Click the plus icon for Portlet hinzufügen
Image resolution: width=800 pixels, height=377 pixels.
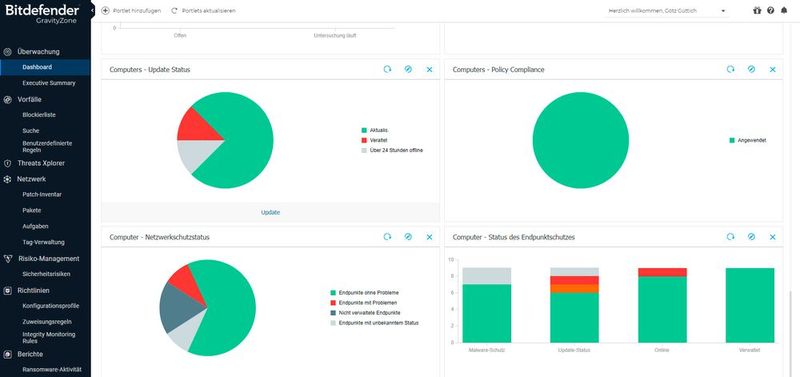106,10
